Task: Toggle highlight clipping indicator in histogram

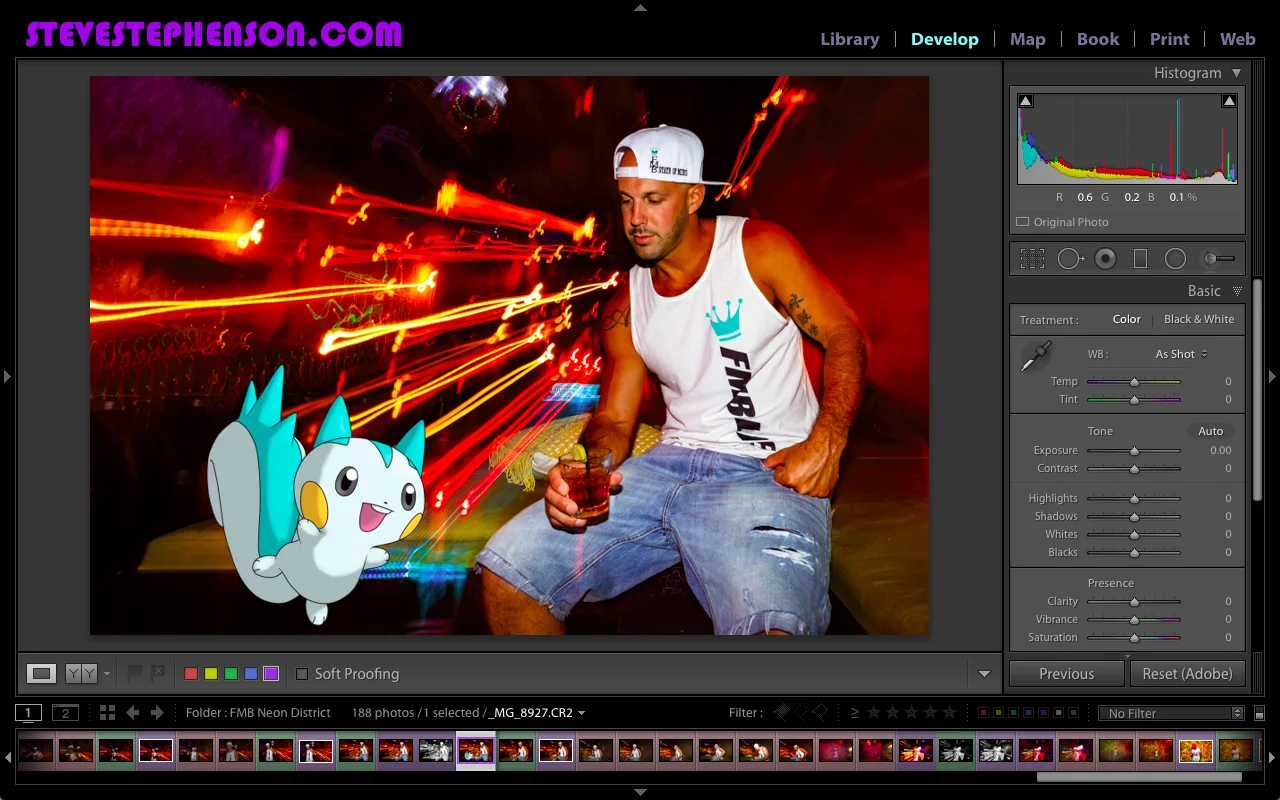Action: click(1229, 101)
